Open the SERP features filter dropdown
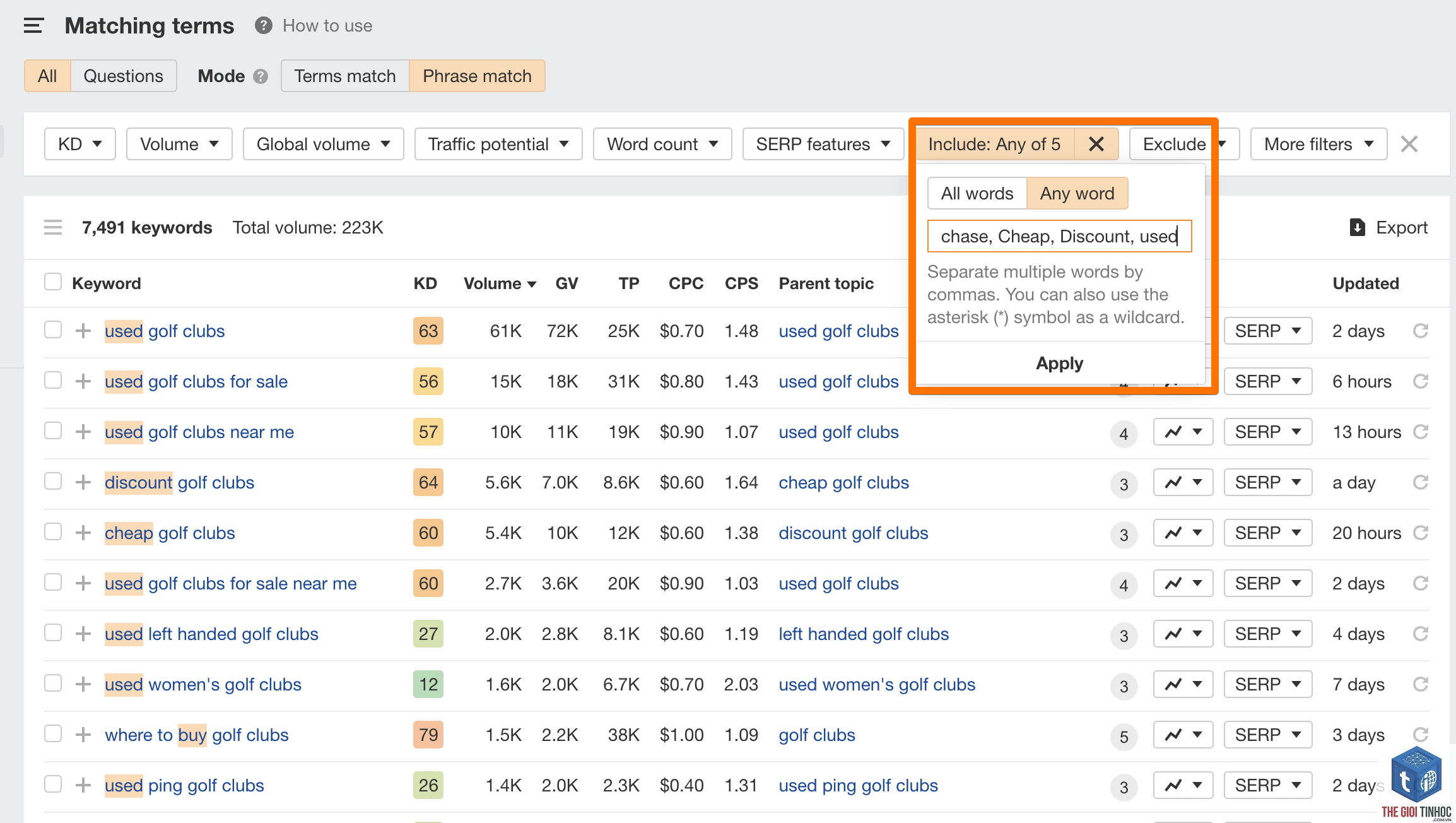 pos(823,144)
